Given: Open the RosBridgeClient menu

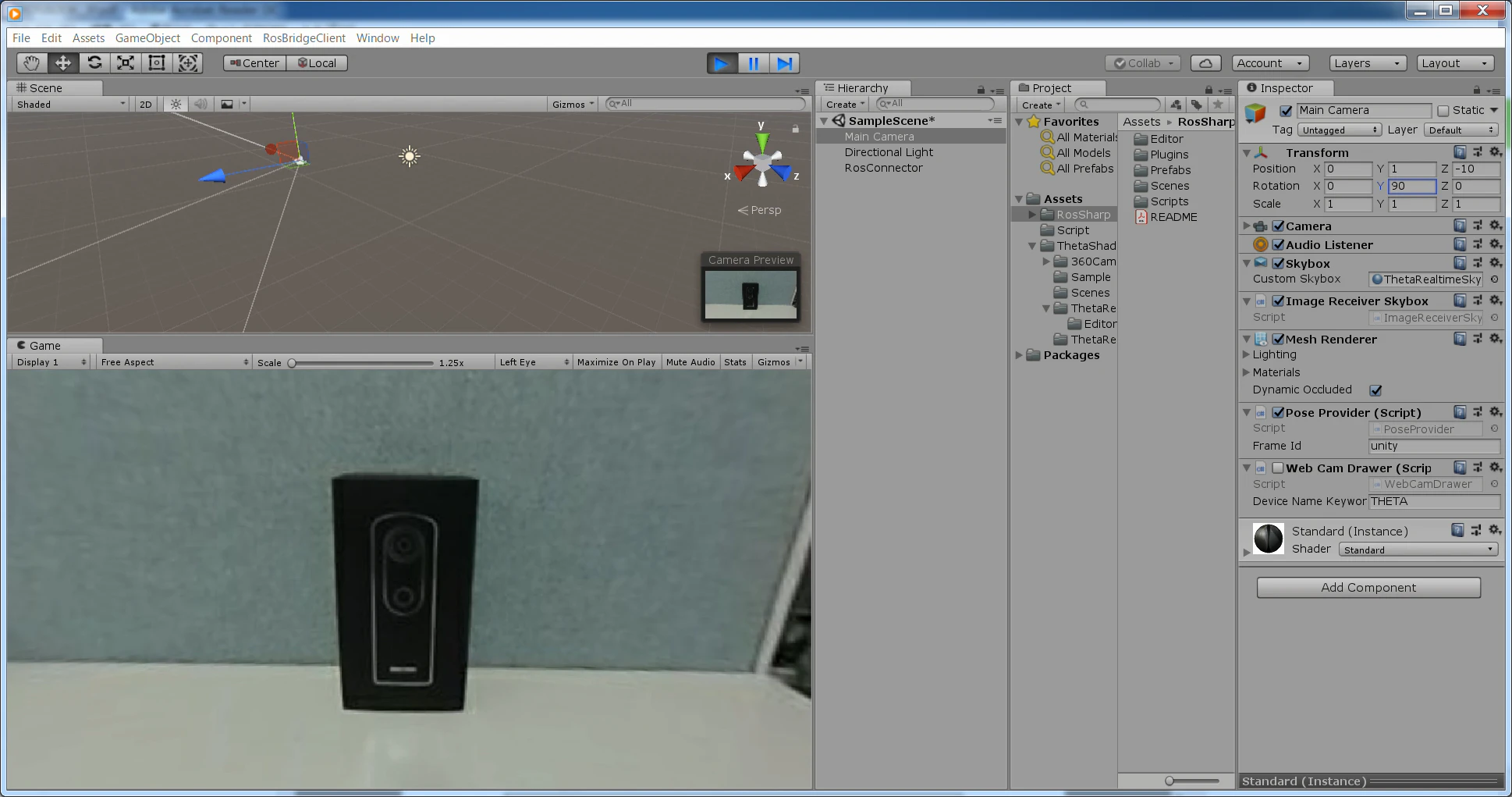Looking at the screenshot, I should (x=303, y=38).
